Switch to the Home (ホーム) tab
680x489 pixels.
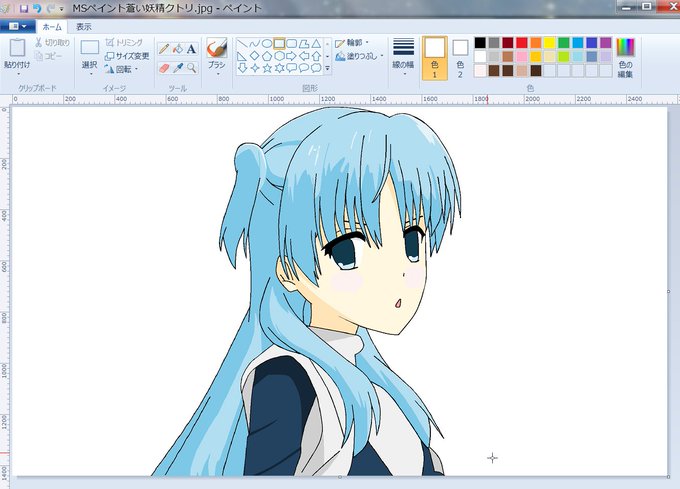[52, 27]
